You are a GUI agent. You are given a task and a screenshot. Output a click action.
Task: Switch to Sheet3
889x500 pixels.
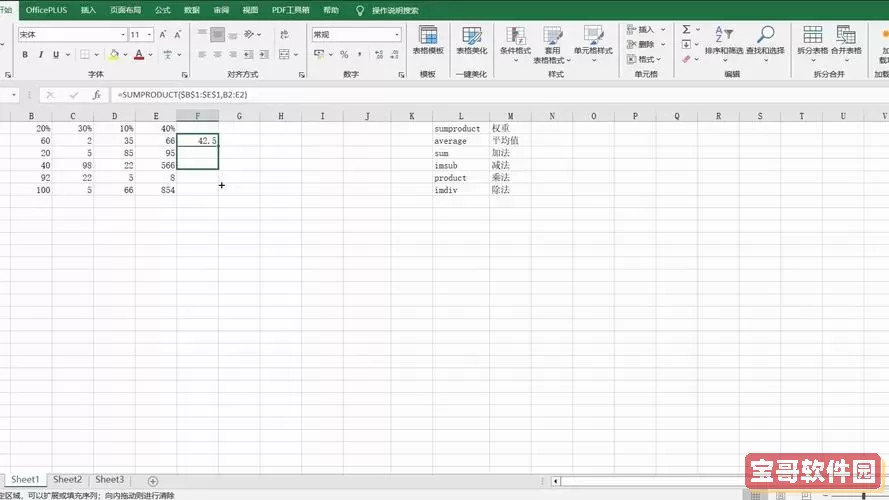point(109,480)
